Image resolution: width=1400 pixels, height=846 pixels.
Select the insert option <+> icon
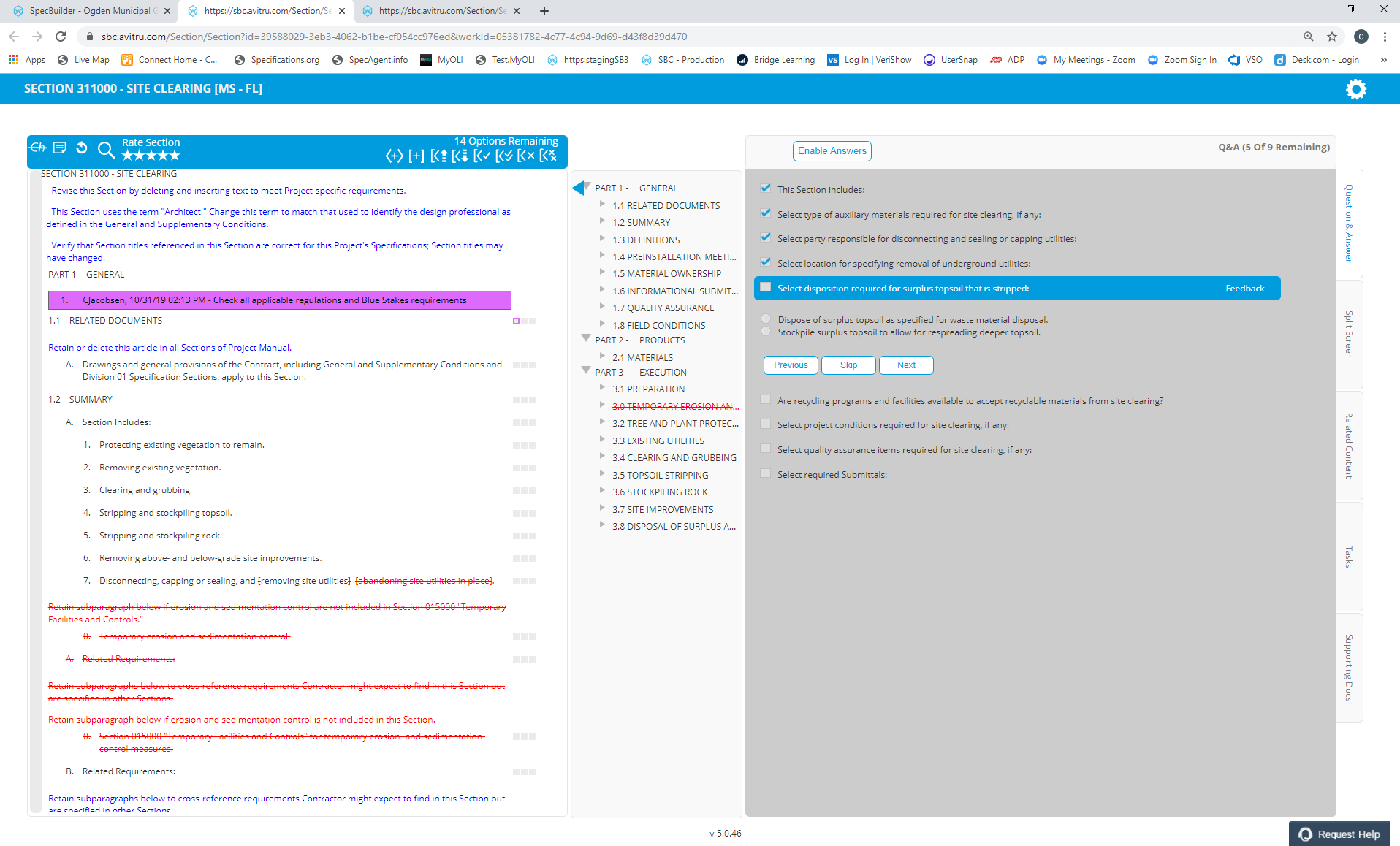pyautogui.click(x=395, y=155)
